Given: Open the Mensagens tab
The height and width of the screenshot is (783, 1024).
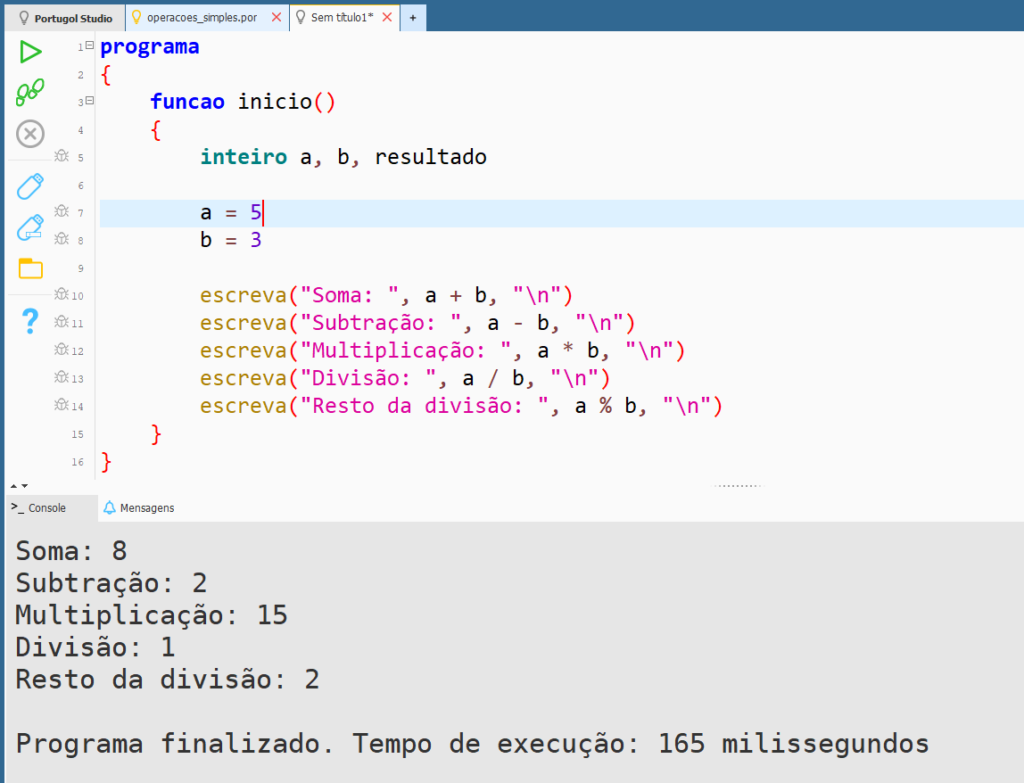Looking at the screenshot, I should pyautogui.click(x=139, y=508).
